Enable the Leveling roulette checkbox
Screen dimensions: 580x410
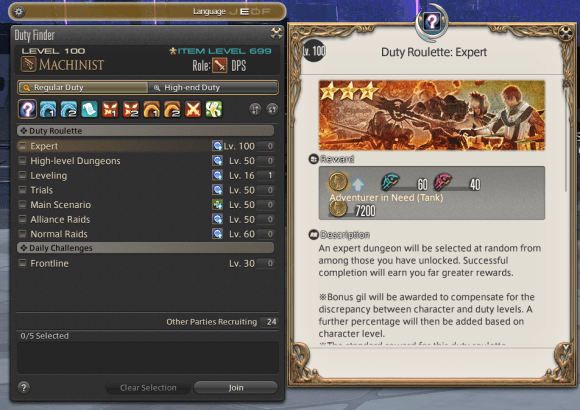click(x=23, y=175)
